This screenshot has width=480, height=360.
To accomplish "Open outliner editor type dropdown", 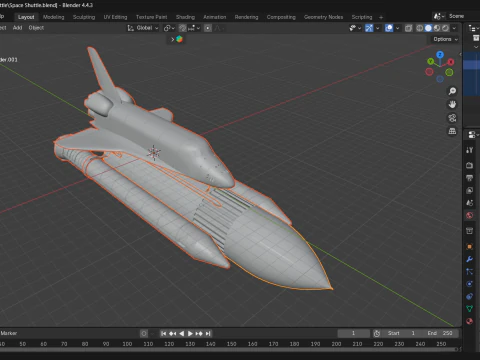I will point(473,28).
